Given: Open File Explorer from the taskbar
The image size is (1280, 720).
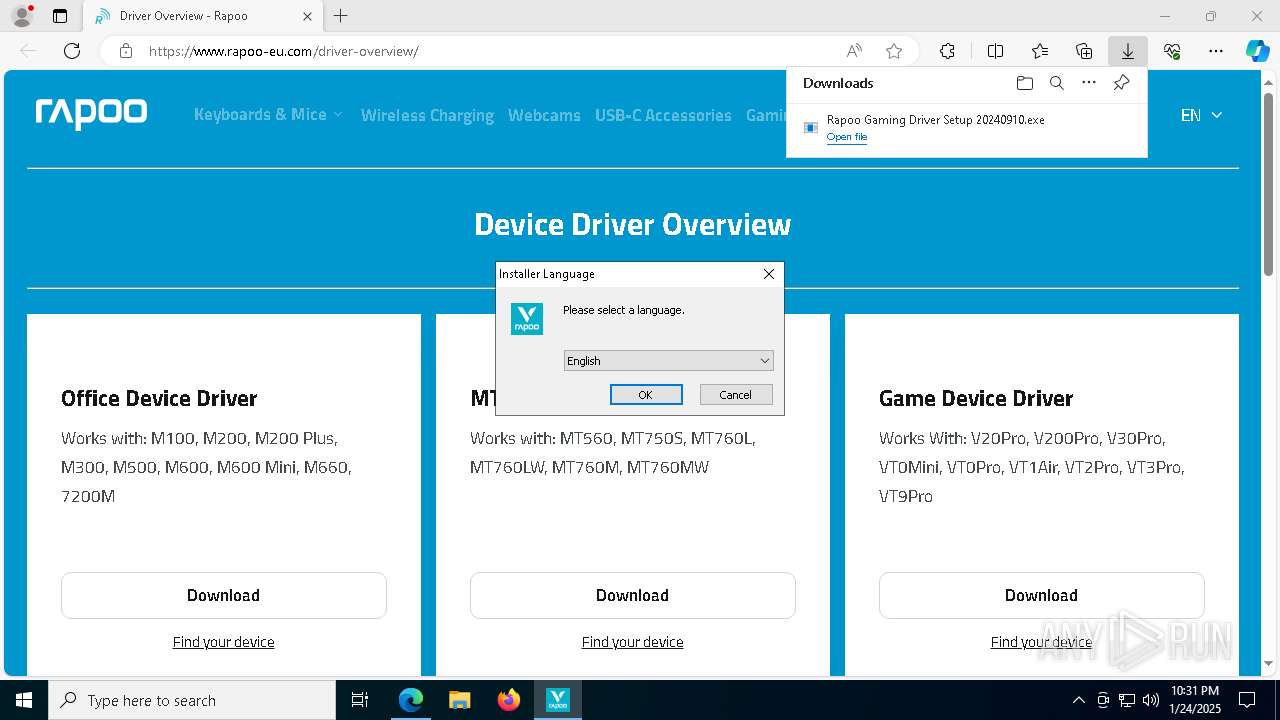Looking at the screenshot, I should 459,700.
